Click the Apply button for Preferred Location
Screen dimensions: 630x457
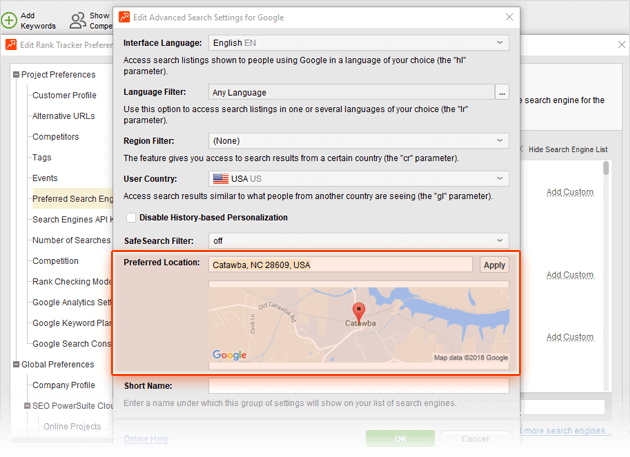494,265
